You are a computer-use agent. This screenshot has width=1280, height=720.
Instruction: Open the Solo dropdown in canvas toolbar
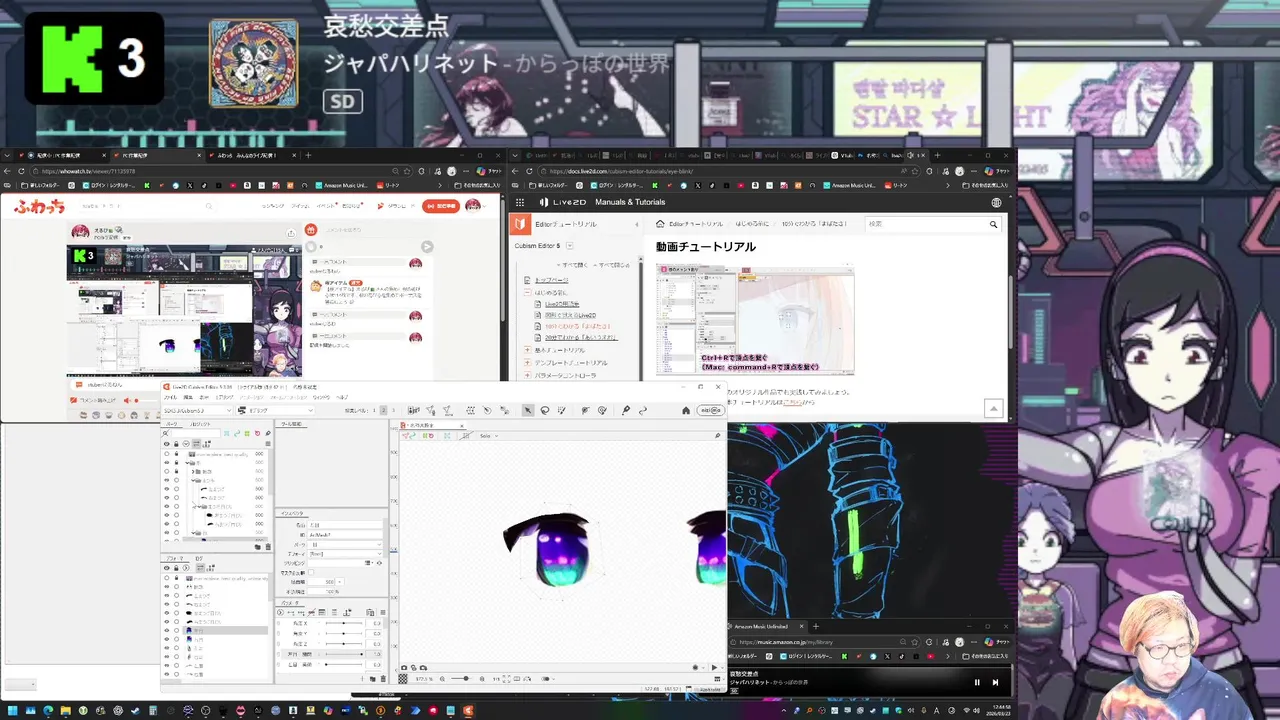(x=487, y=436)
